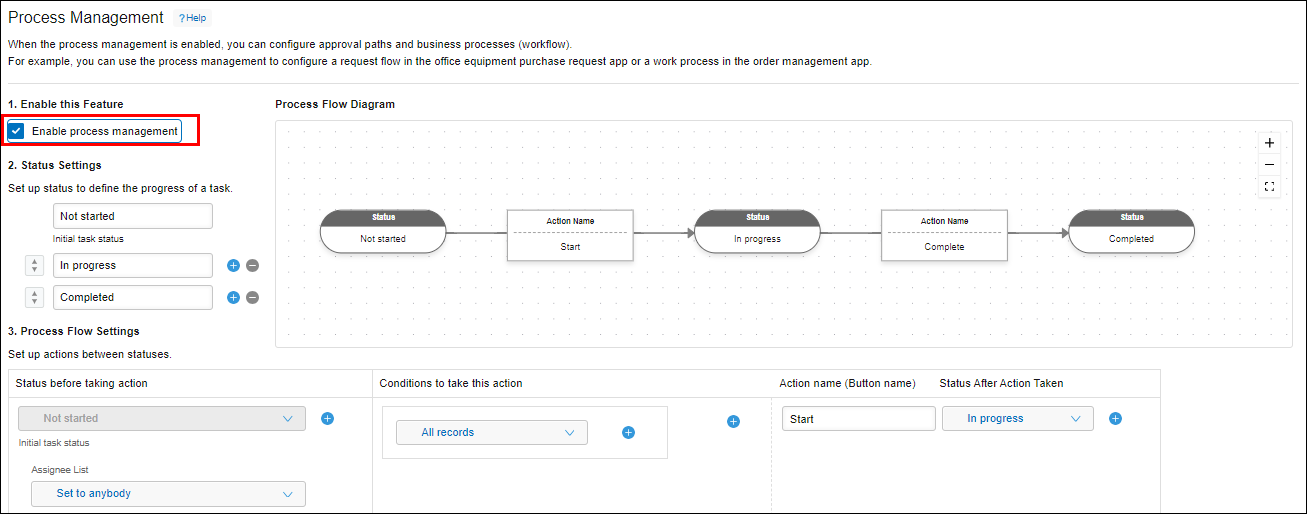Viewport: 1307px width, 514px height.
Task: Fit diagram to full screen icon
Action: tap(1269, 187)
